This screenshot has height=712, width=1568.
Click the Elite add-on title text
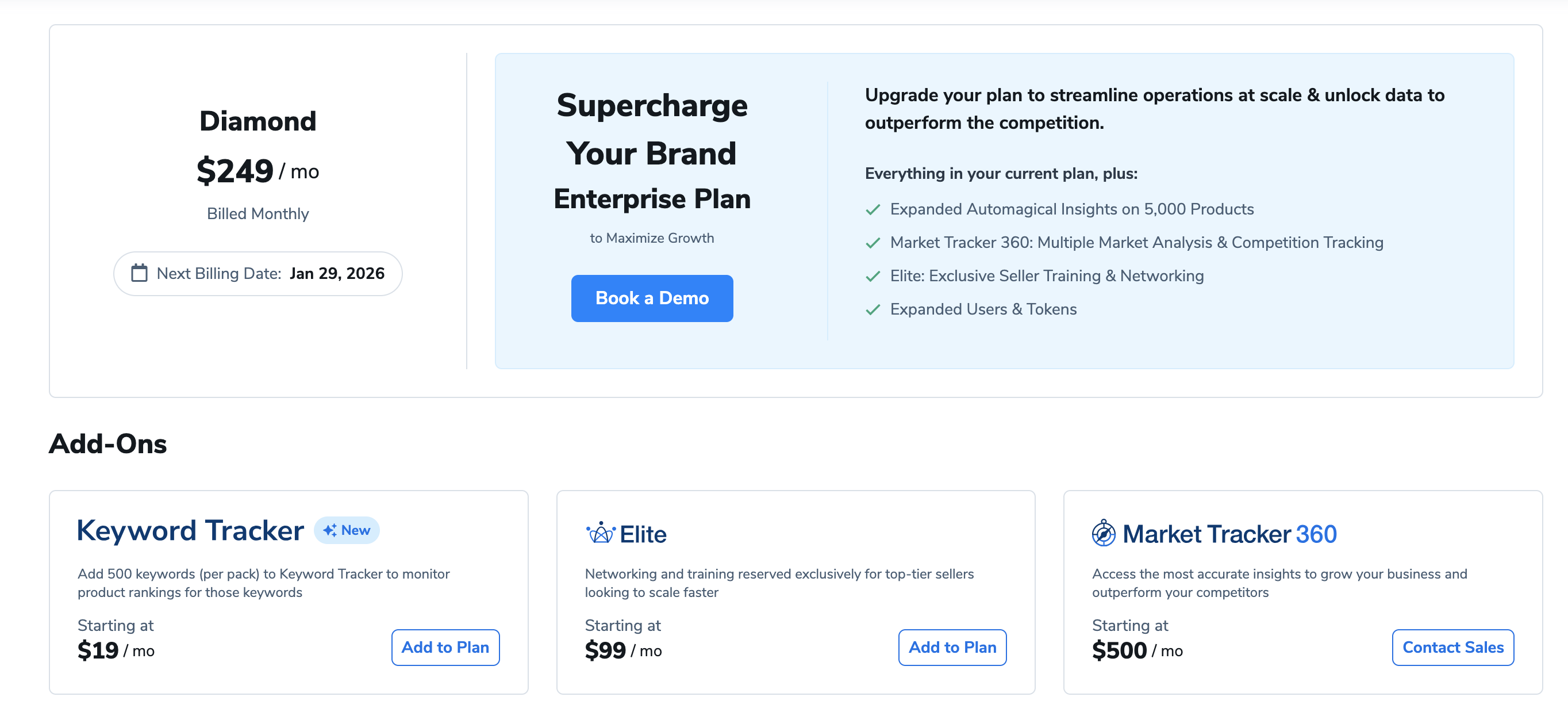pyautogui.click(x=643, y=534)
